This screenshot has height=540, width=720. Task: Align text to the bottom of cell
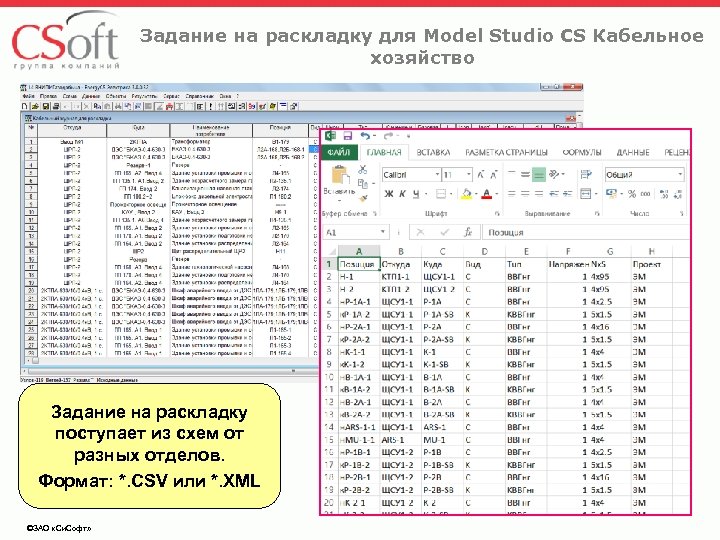click(539, 174)
